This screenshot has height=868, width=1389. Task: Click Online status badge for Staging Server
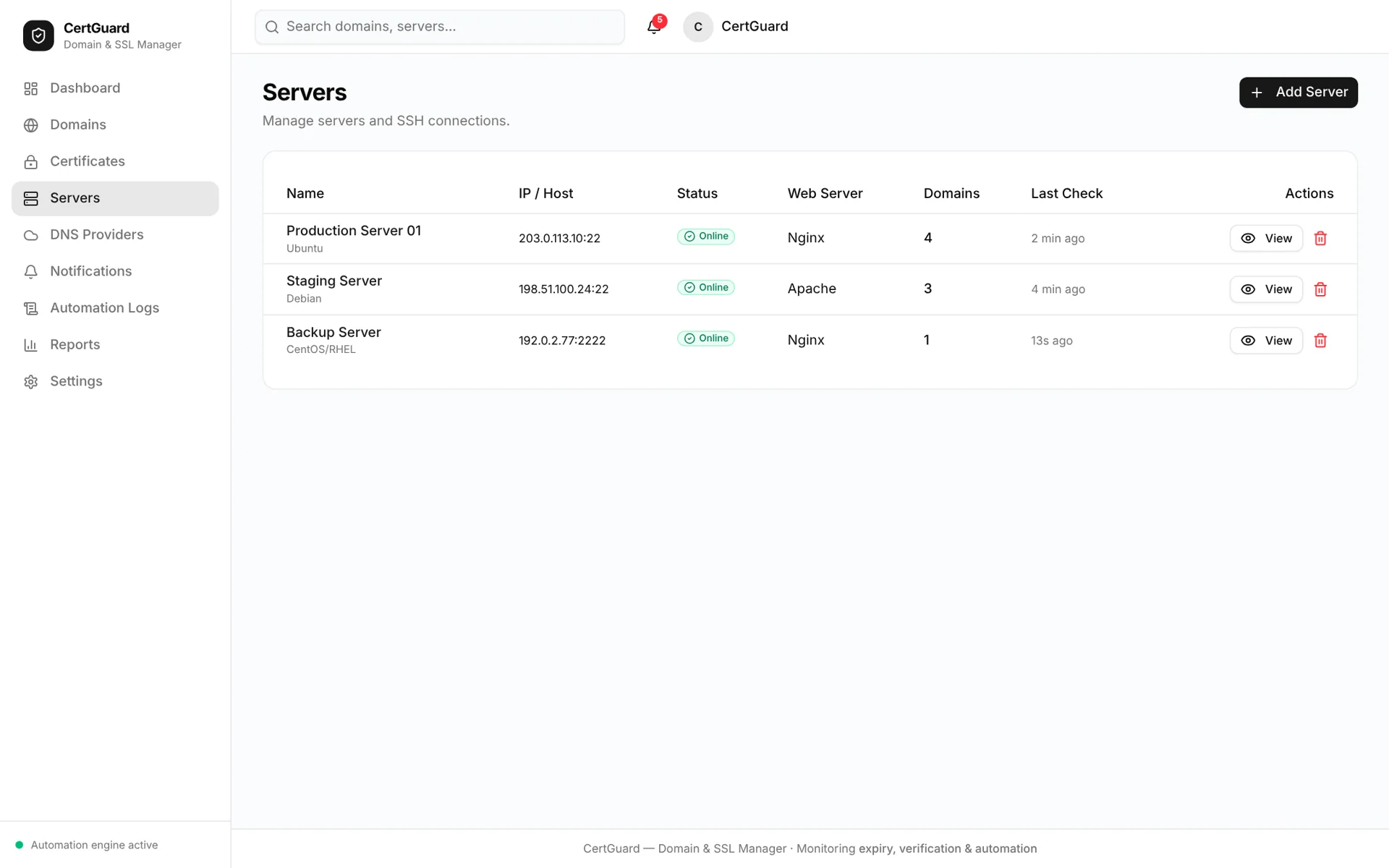pos(706,288)
